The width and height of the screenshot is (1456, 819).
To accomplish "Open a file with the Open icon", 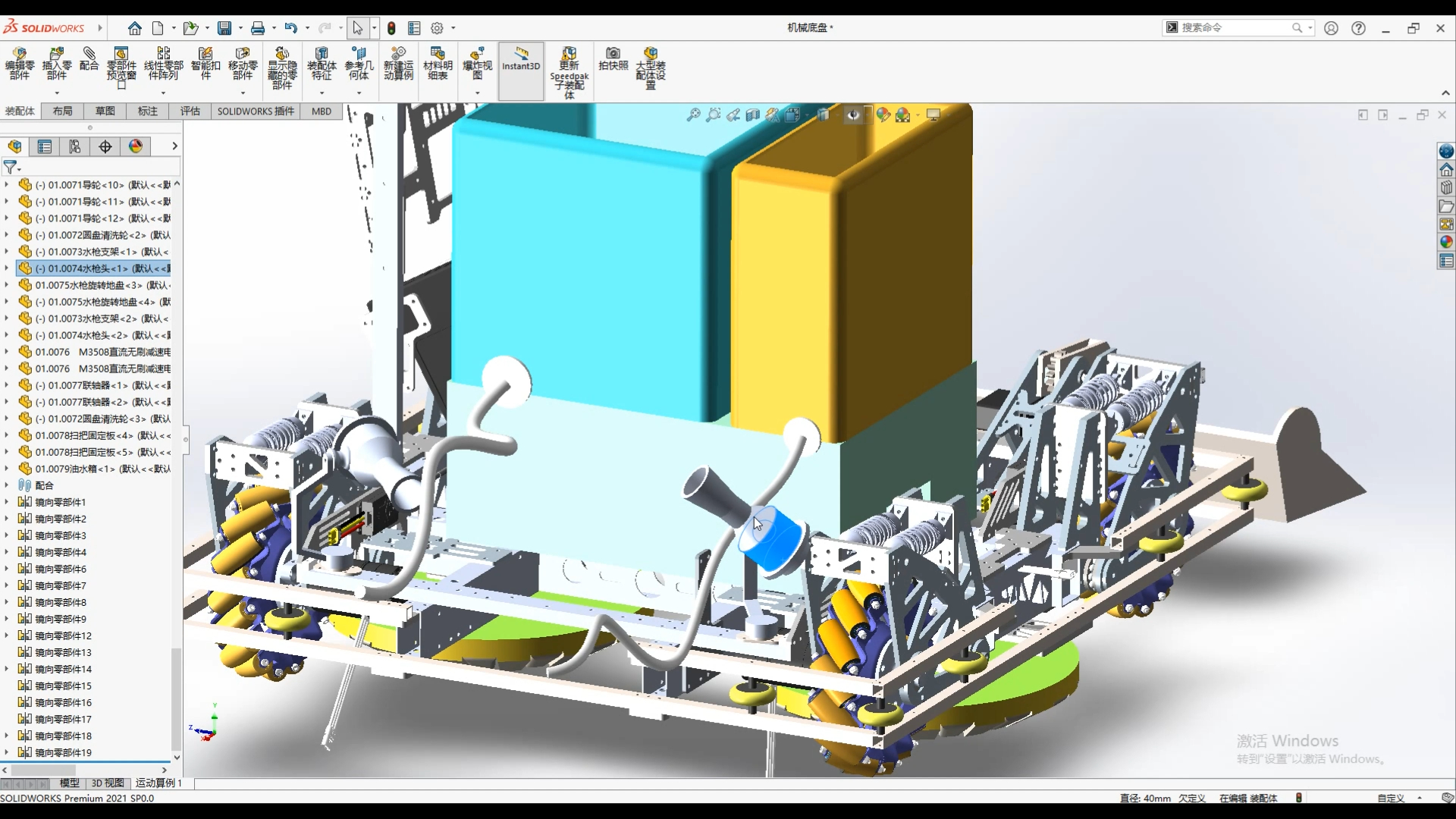I will click(190, 28).
